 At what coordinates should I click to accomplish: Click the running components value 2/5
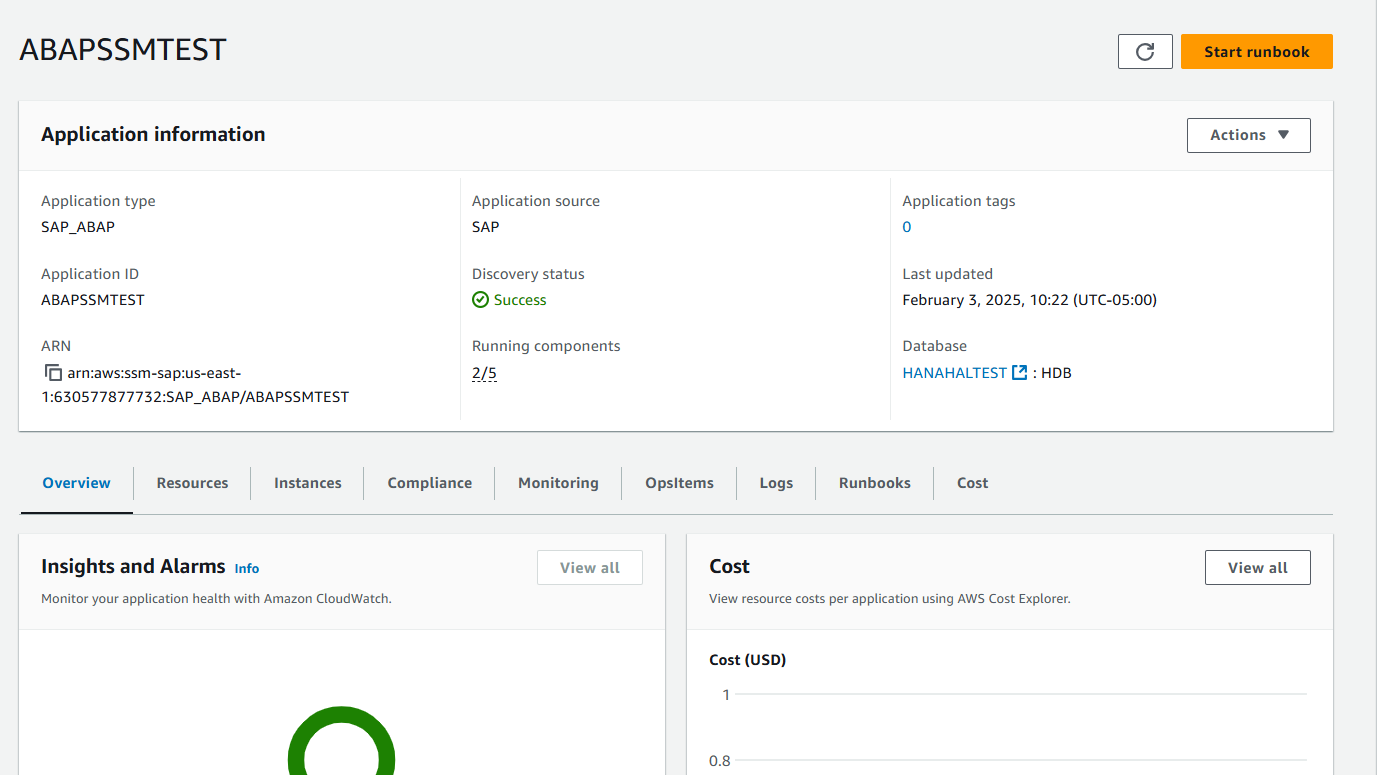[484, 373]
